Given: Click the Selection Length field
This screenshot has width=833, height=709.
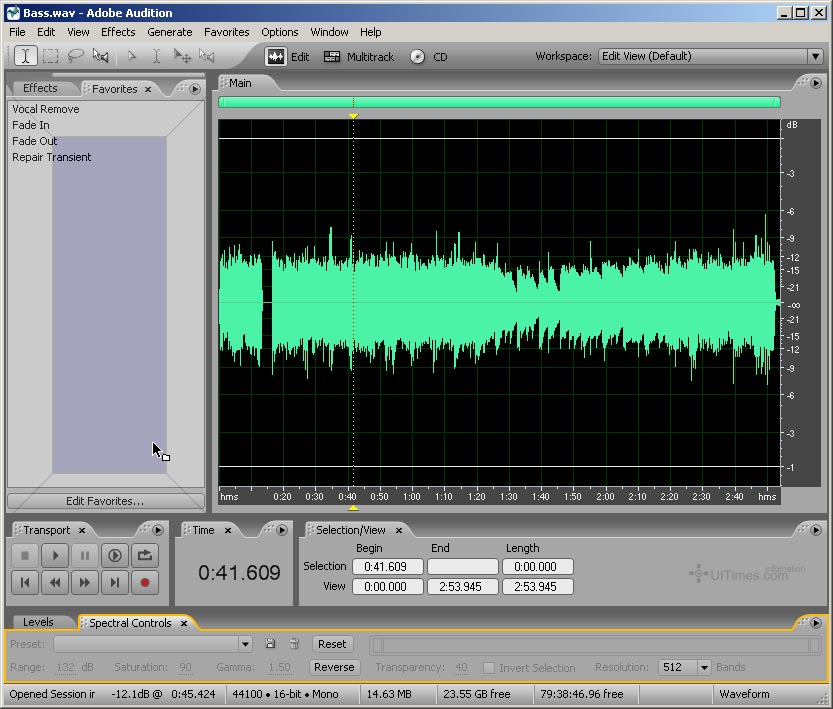Looking at the screenshot, I should (x=538, y=567).
